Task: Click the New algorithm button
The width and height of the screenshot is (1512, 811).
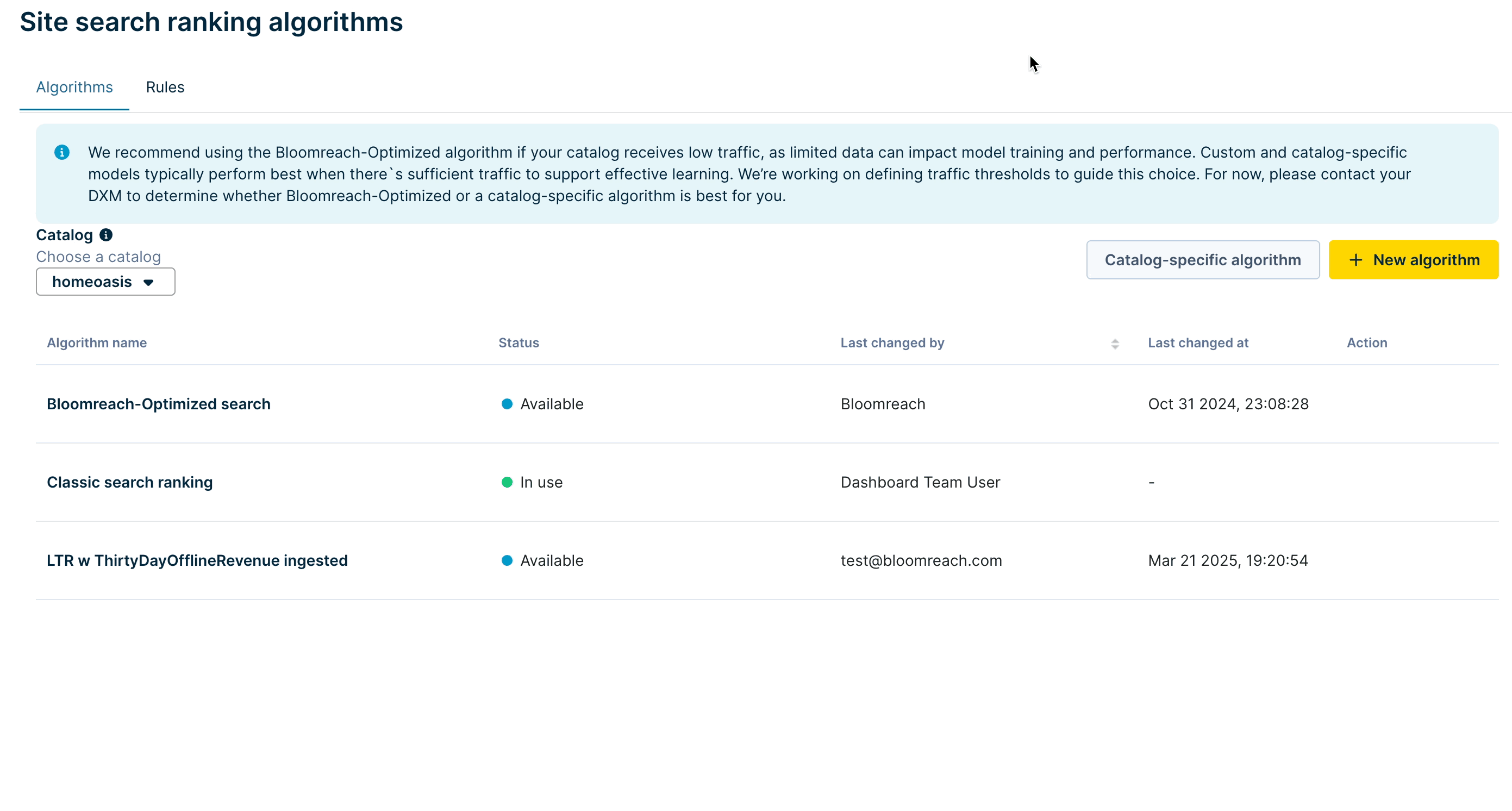Action: coord(1414,260)
